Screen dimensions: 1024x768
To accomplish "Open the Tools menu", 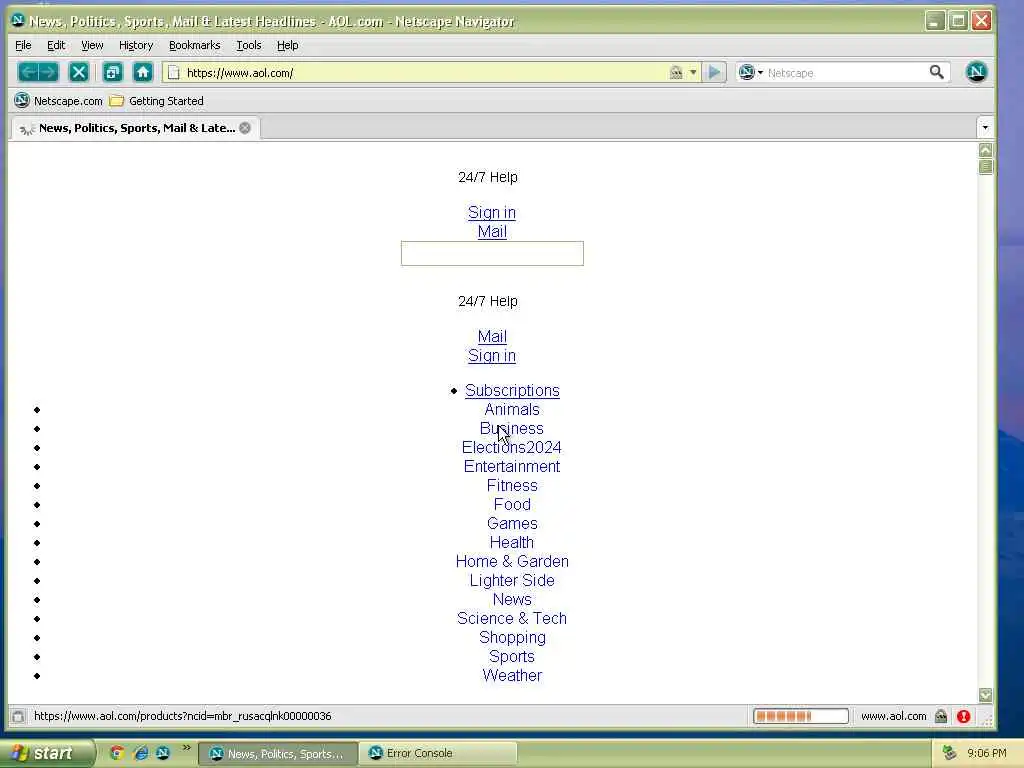I will tap(249, 45).
